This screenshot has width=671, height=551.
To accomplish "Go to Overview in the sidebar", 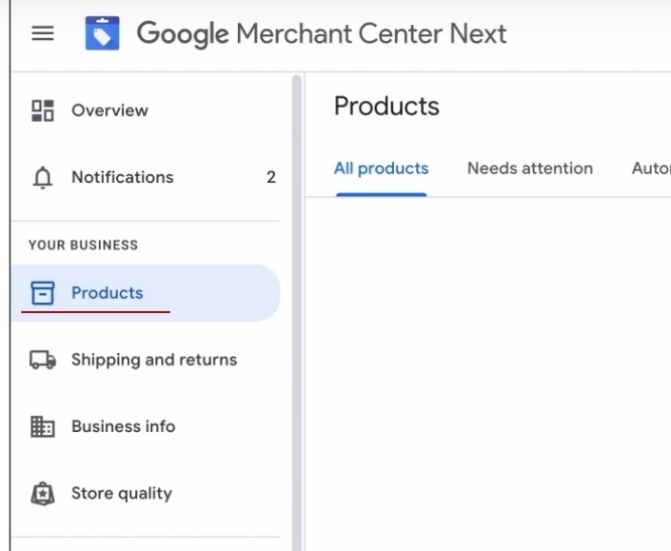I will 109,110.
